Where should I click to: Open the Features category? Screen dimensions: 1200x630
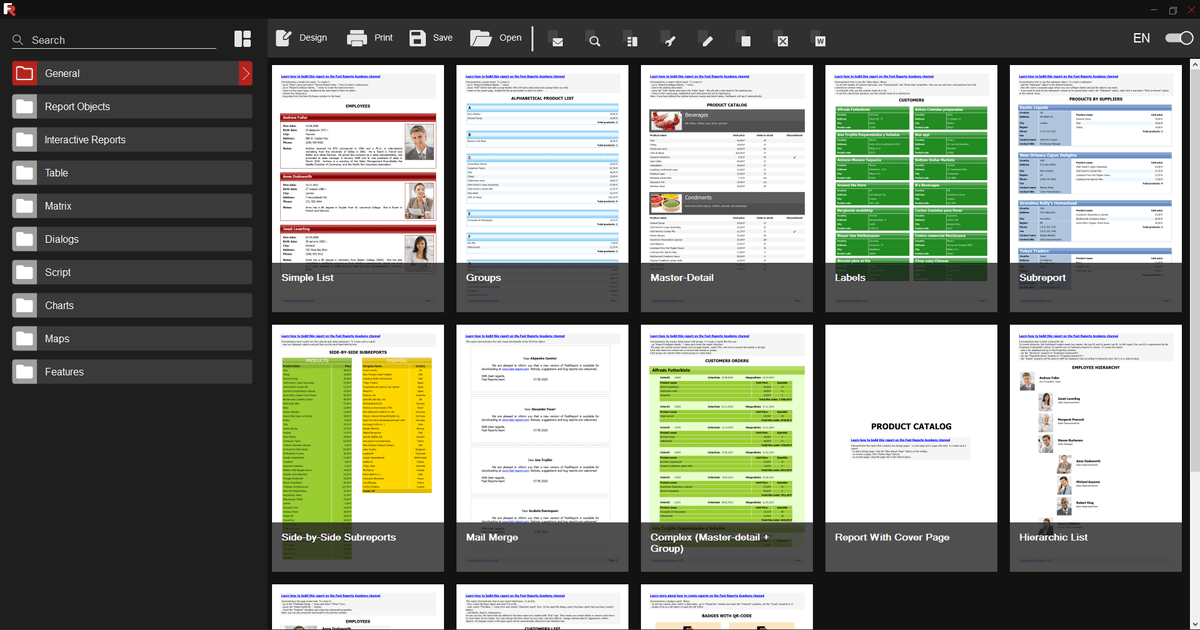pyautogui.click(x=132, y=372)
